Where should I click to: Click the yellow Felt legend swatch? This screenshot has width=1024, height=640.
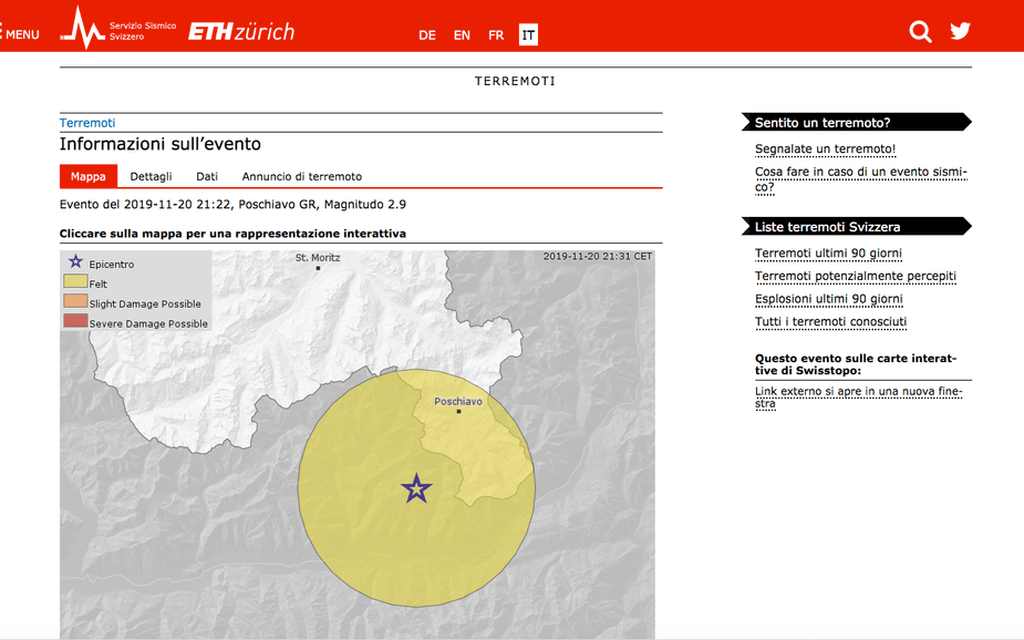click(76, 283)
